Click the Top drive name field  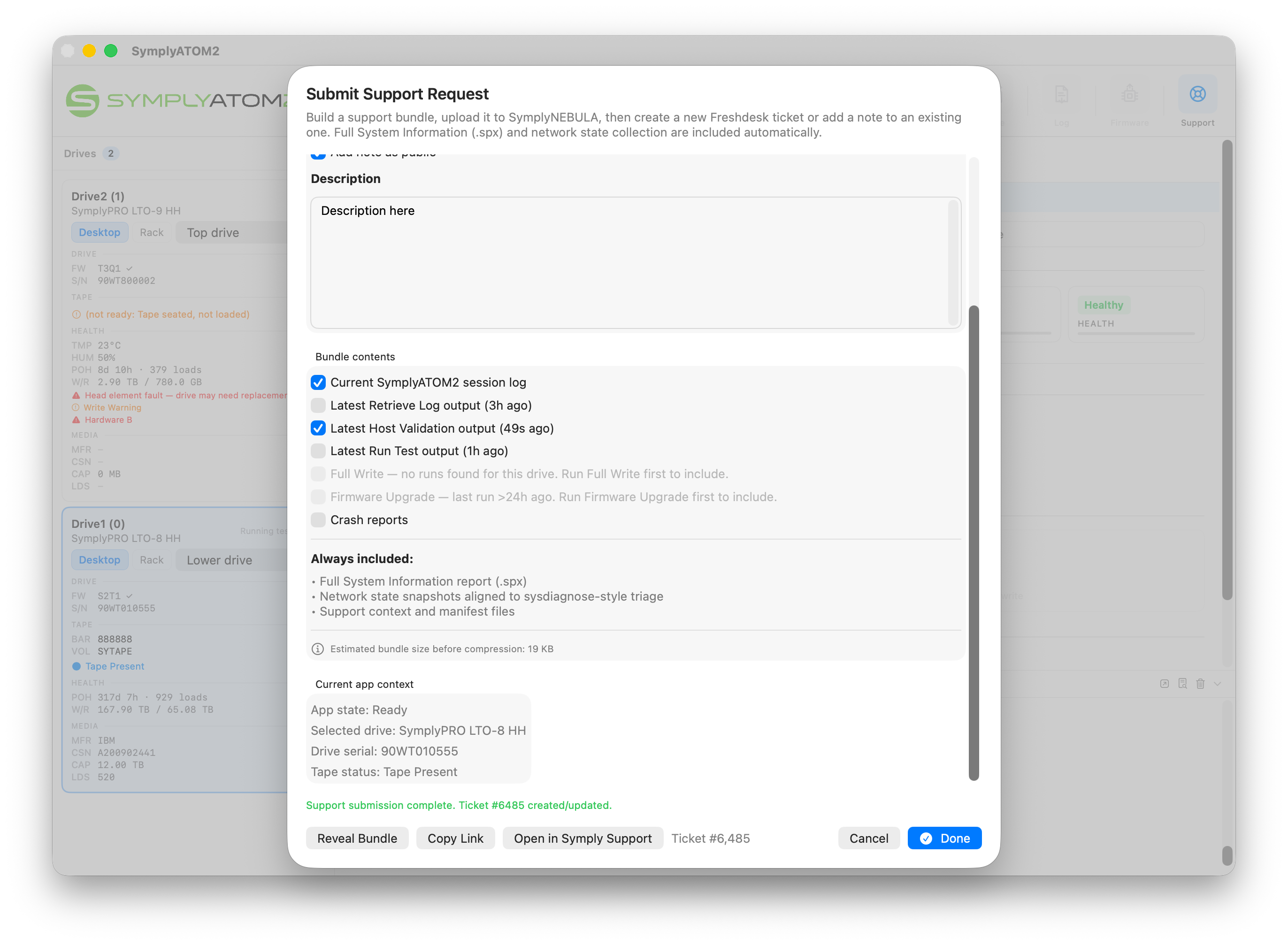[232, 232]
